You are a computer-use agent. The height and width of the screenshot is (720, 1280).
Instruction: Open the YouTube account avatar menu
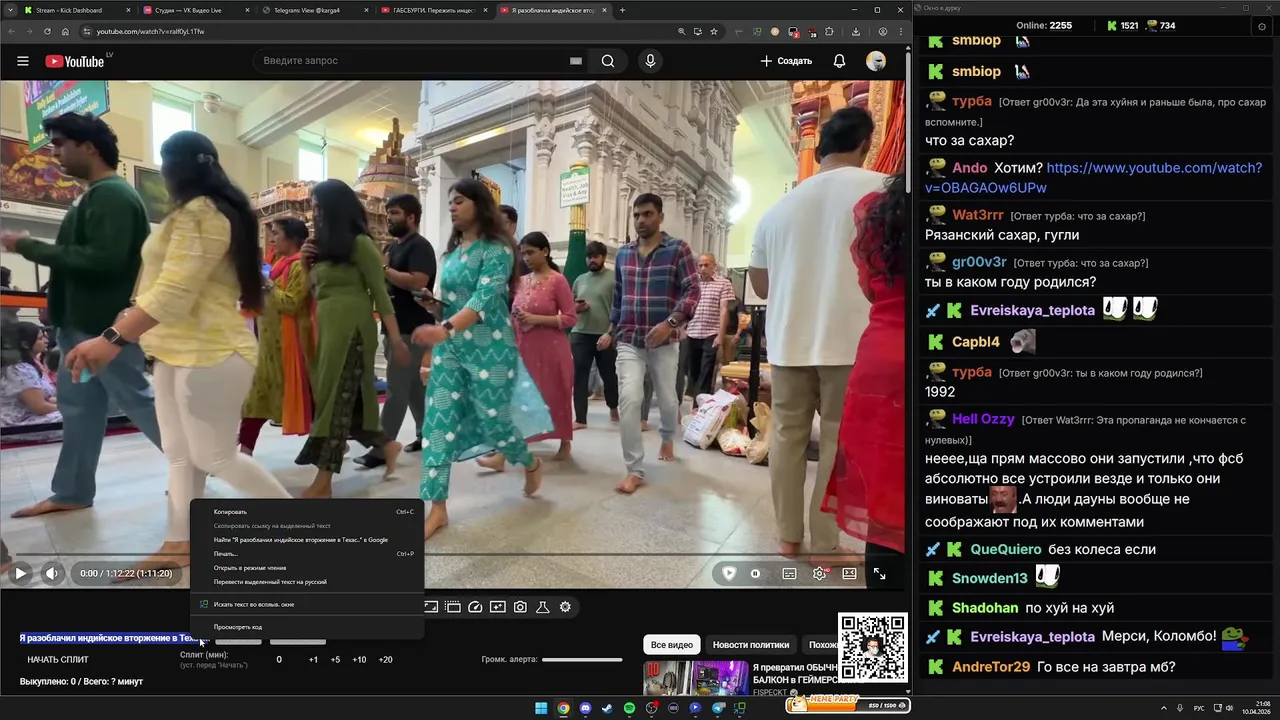click(x=876, y=61)
